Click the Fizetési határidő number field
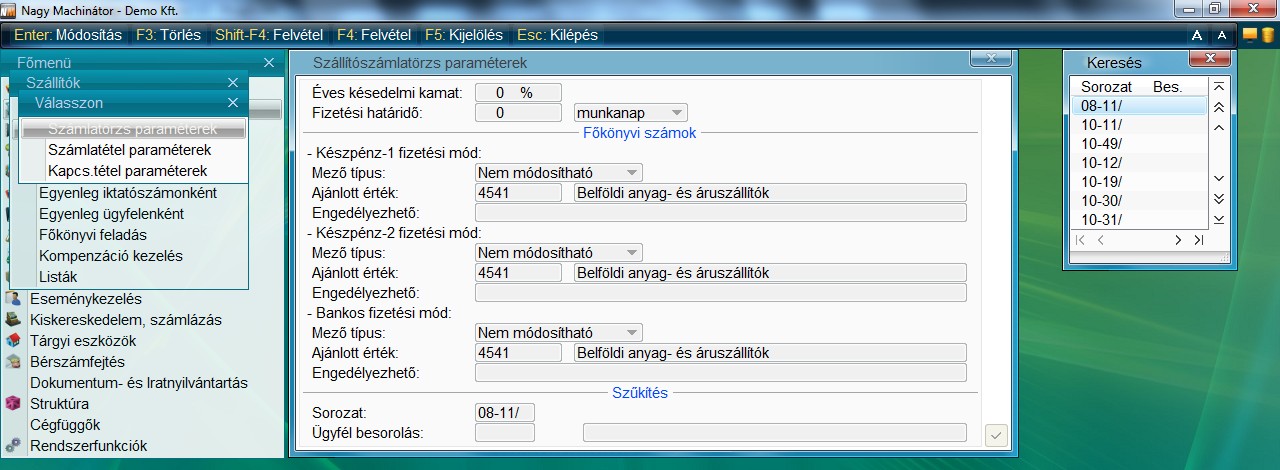Viewport: 1280px width, 470px height. point(518,113)
